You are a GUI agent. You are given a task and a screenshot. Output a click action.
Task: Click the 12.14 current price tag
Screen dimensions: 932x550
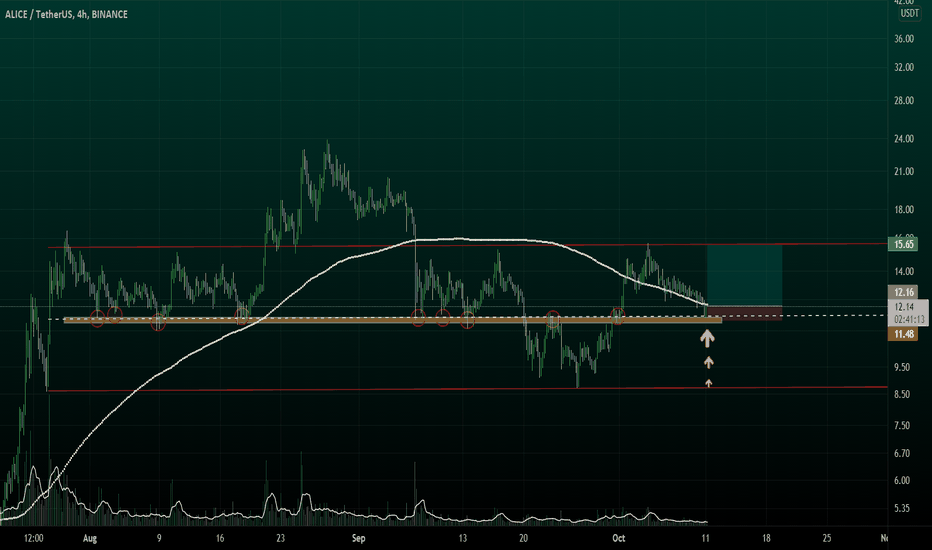pos(904,307)
